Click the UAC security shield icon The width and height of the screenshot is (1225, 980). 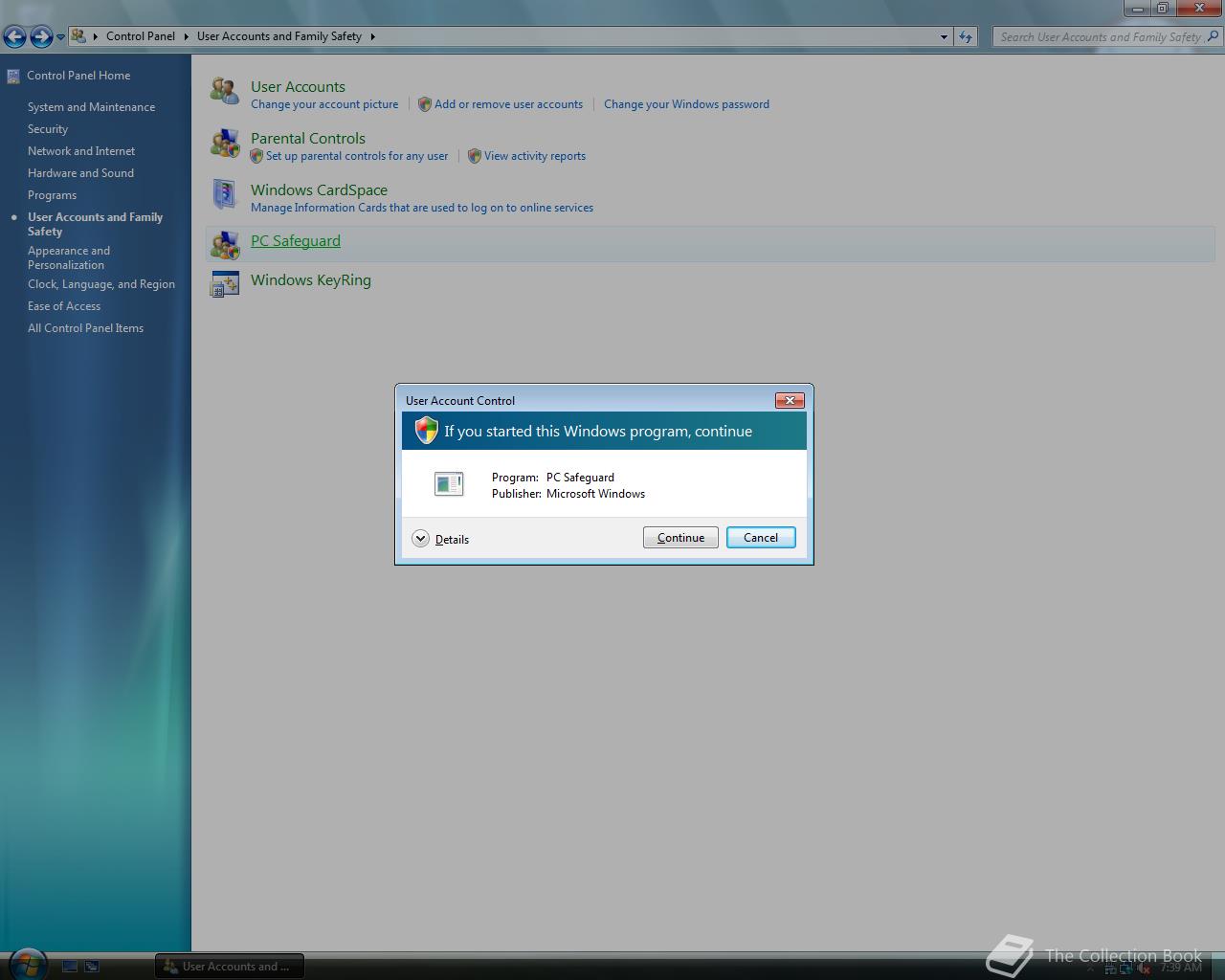point(426,431)
